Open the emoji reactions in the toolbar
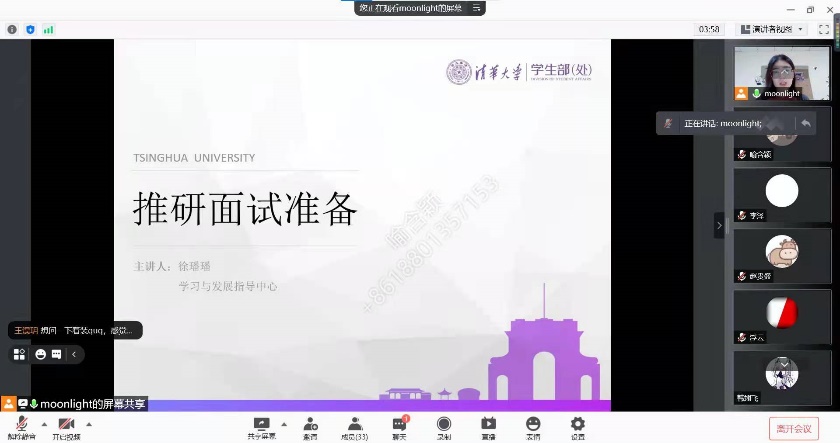The width and height of the screenshot is (840, 443). point(533,425)
